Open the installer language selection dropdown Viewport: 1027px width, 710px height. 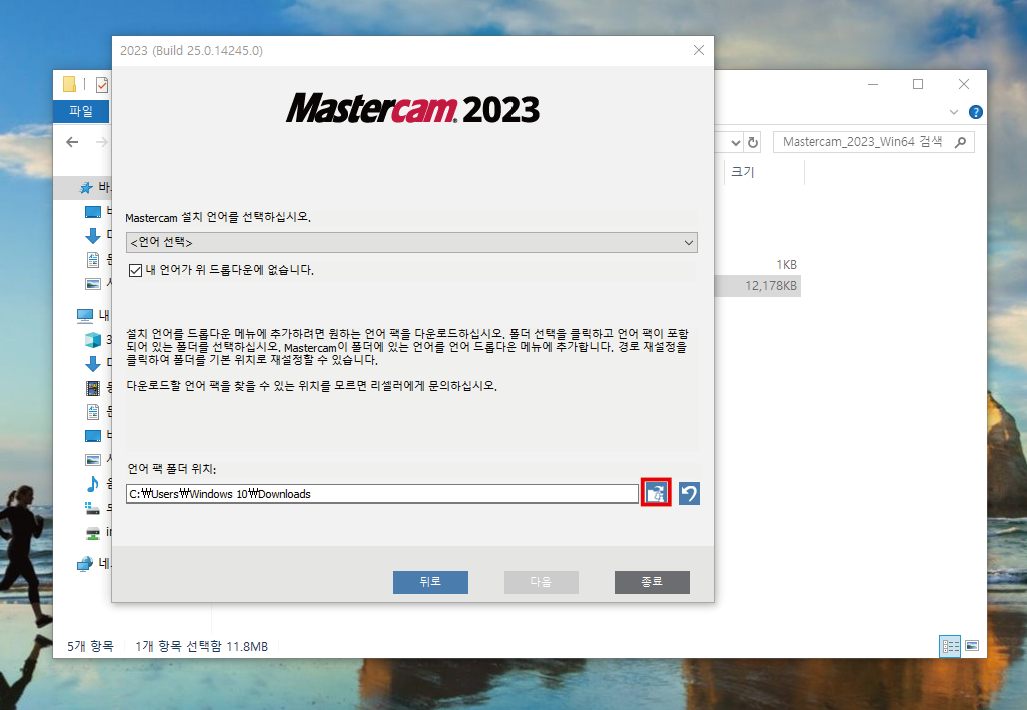pos(411,242)
